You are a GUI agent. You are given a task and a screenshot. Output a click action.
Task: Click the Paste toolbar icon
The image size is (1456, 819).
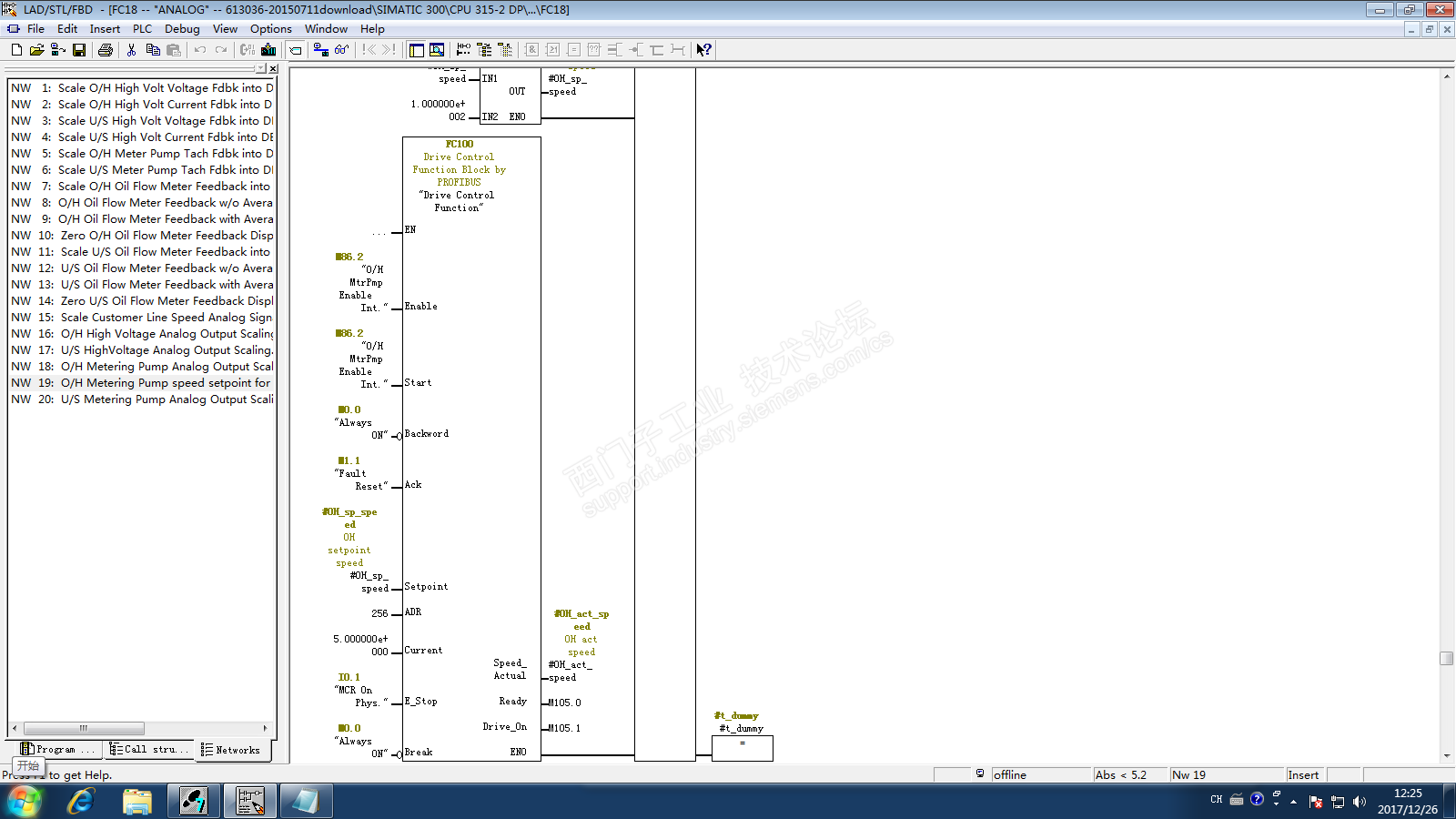174,50
